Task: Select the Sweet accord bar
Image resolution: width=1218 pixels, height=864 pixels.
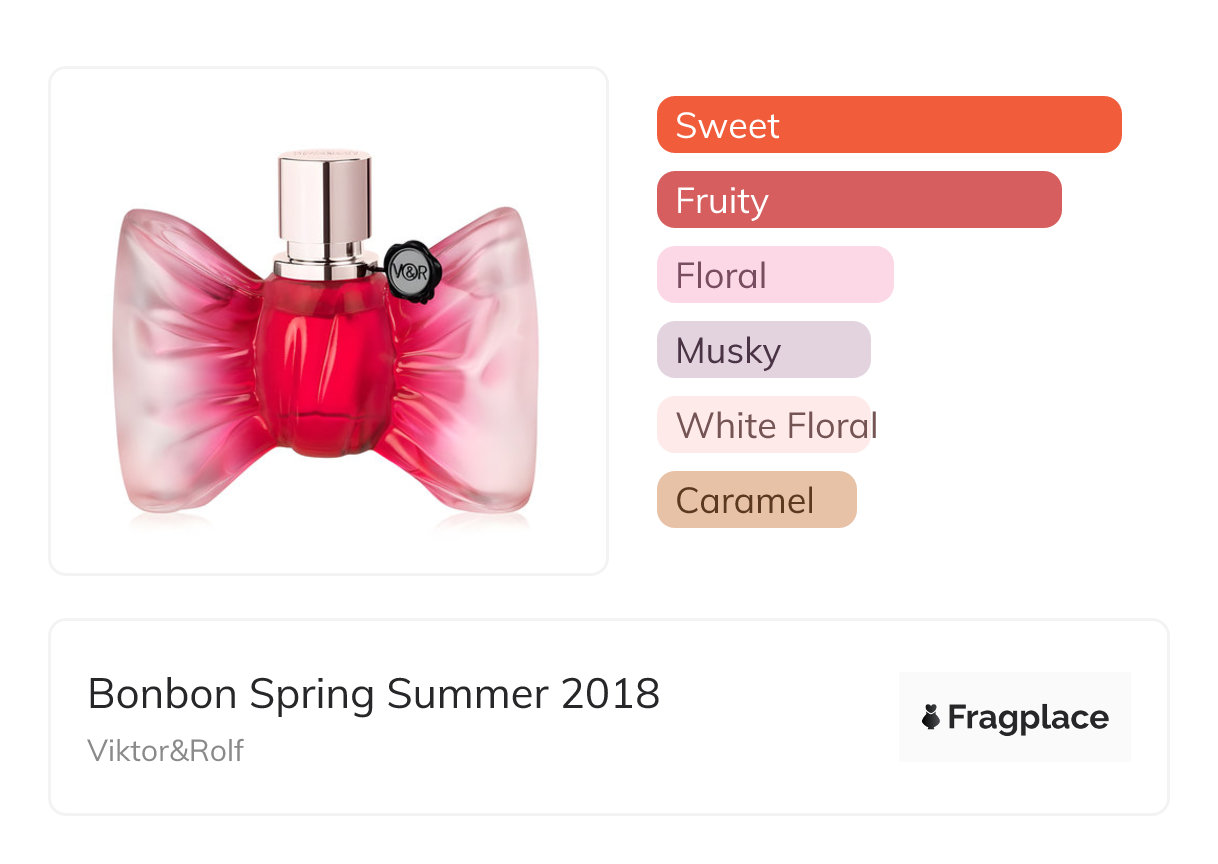Action: click(x=889, y=125)
